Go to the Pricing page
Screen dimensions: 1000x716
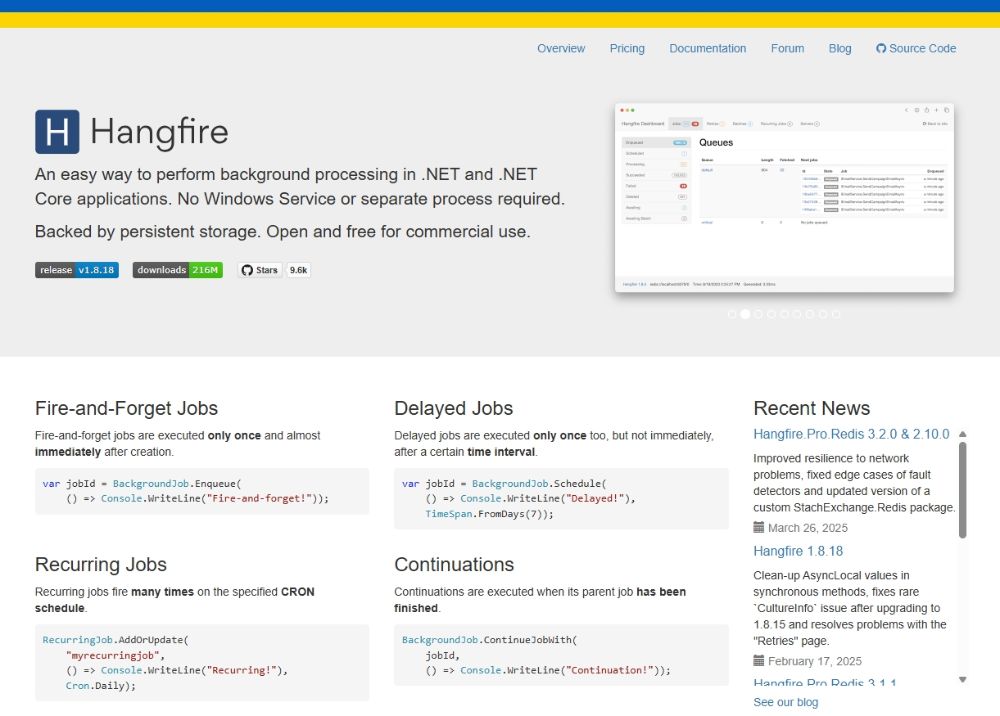[x=627, y=48]
